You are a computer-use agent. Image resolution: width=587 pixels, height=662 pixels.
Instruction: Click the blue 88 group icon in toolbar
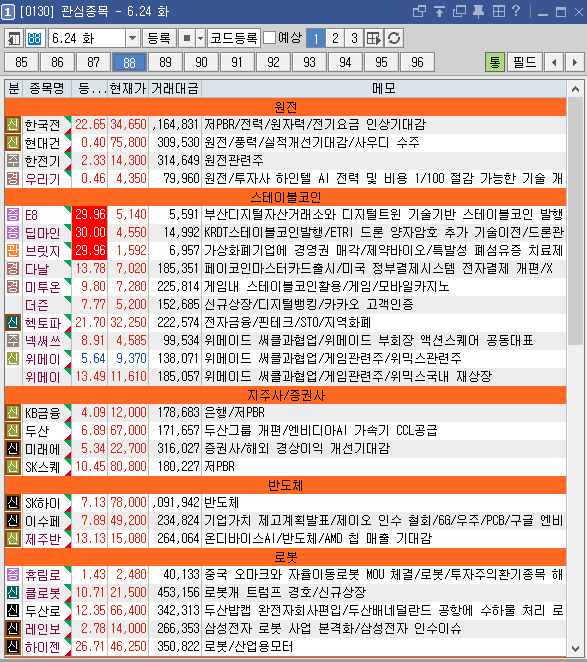click(34, 38)
